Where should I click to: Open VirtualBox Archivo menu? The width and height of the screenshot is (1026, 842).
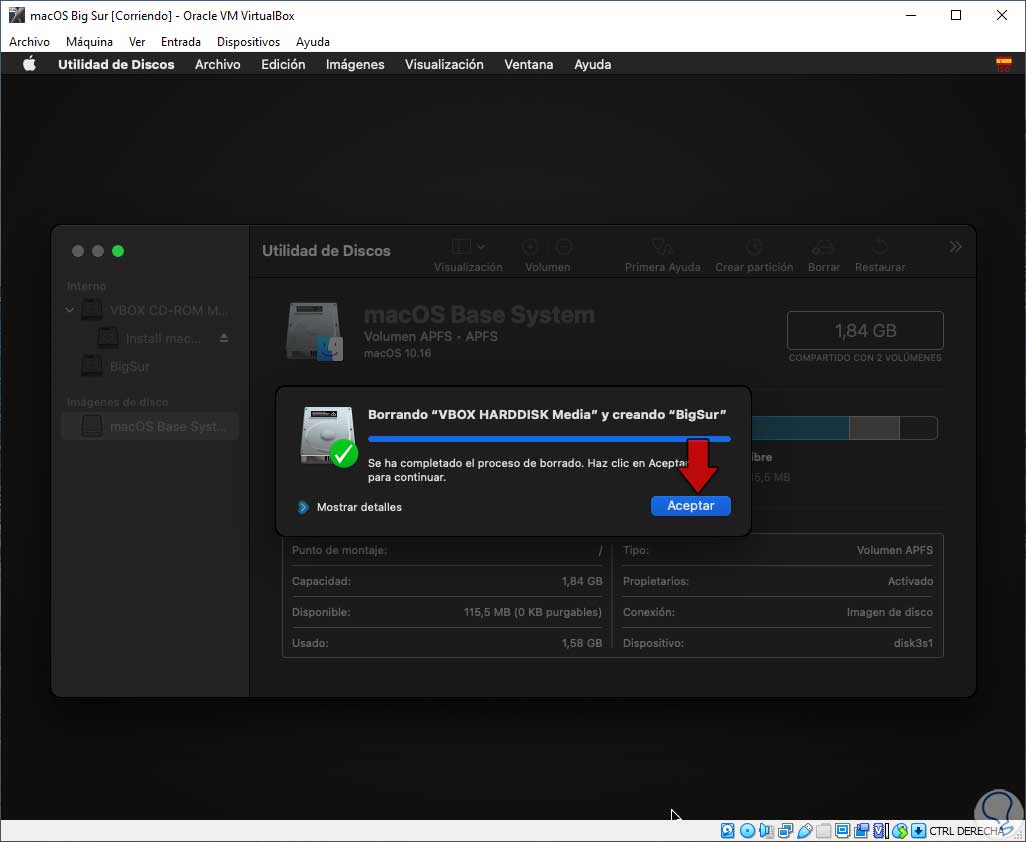coord(29,42)
